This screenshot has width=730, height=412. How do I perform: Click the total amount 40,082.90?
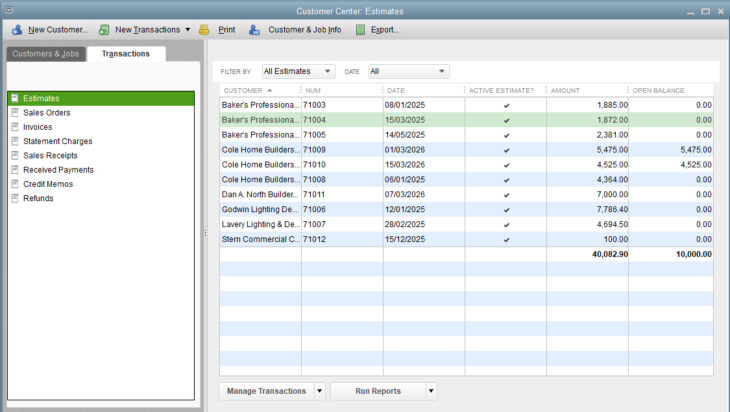(610, 254)
